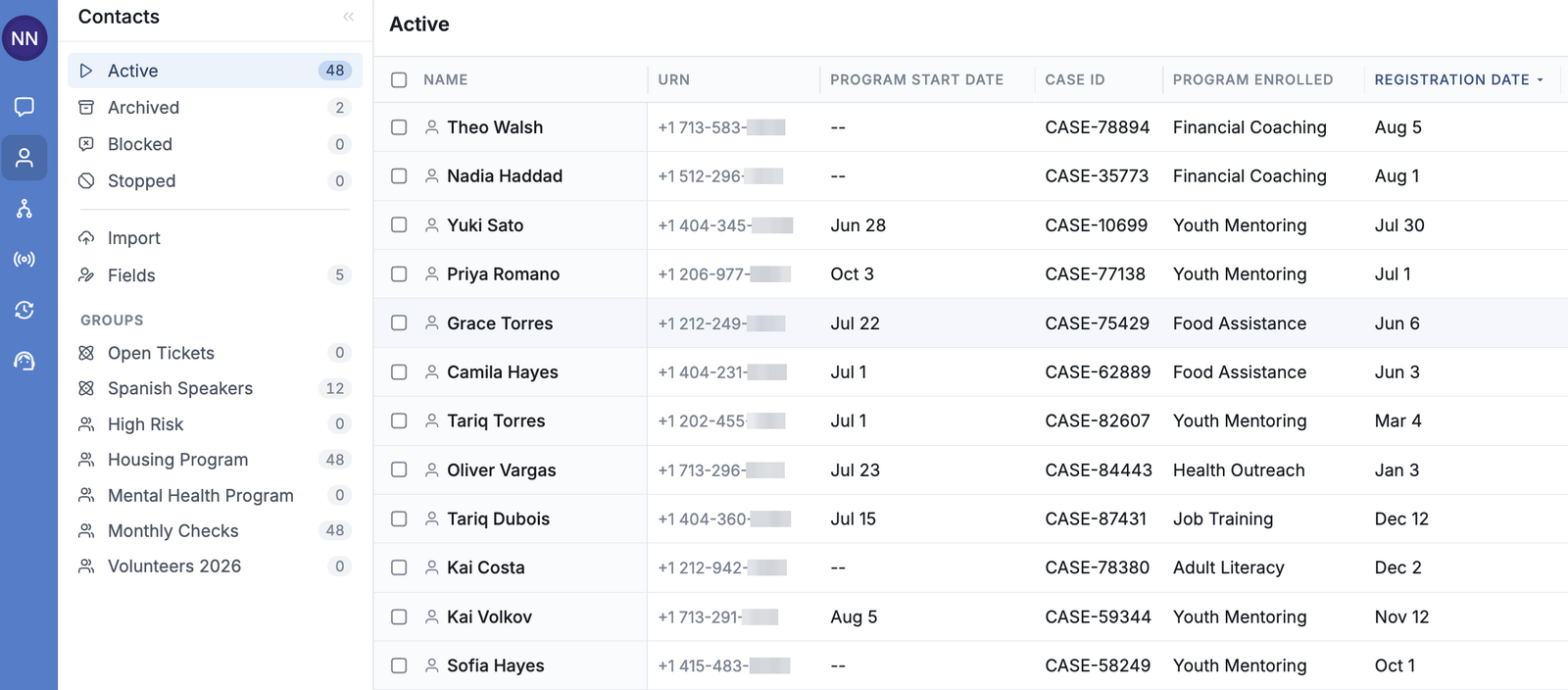
Task: Open the broadcast triggers icon in sidebar
Action: tap(24, 260)
